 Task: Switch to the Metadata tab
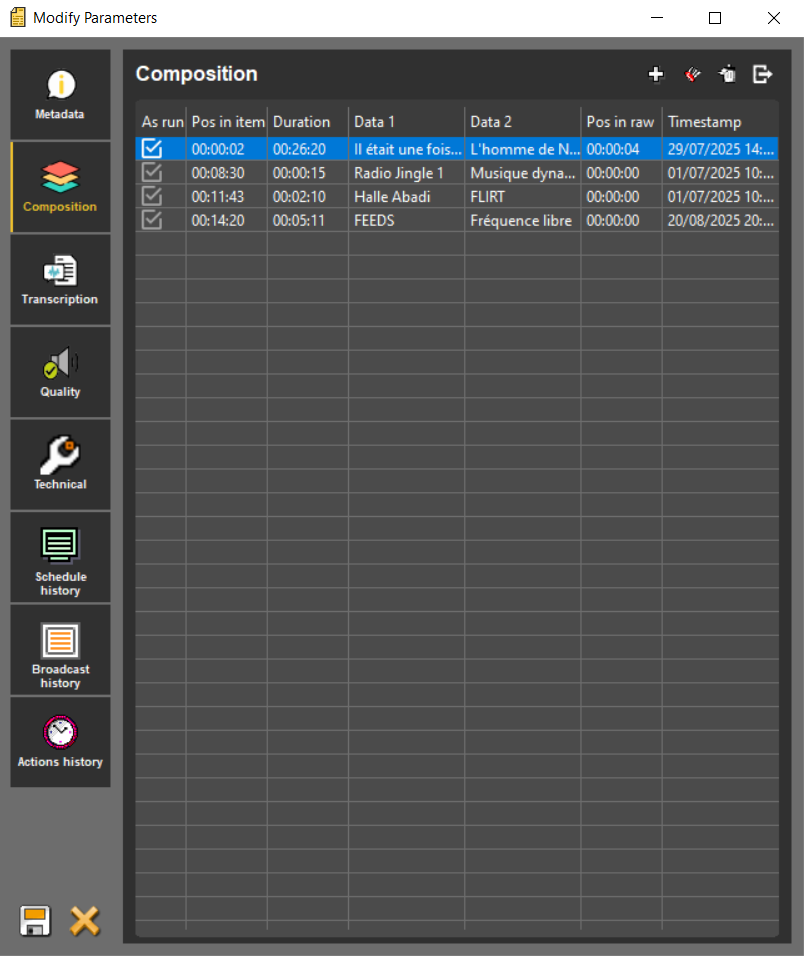coord(60,94)
